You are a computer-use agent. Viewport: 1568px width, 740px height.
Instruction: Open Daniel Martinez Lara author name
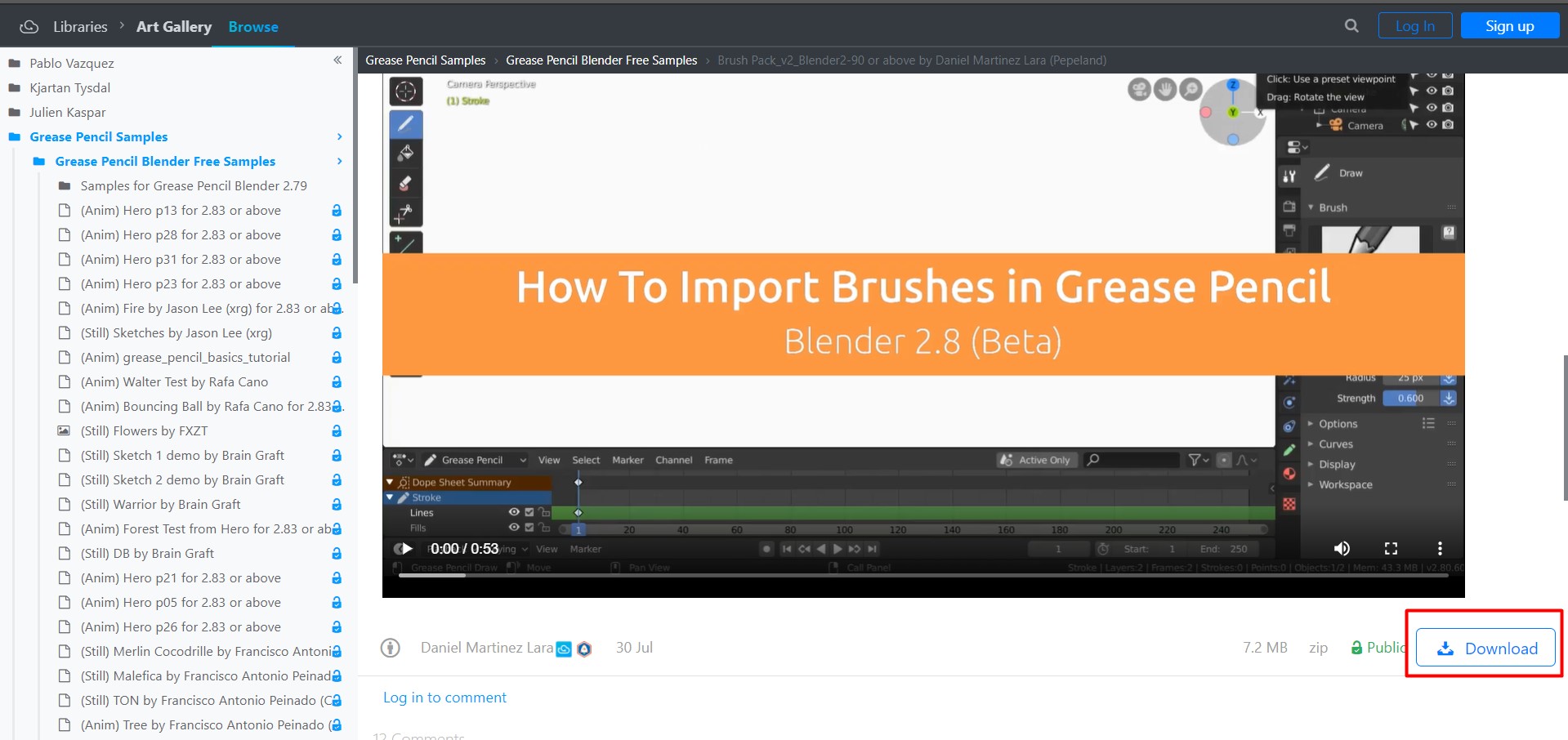coord(487,648)
